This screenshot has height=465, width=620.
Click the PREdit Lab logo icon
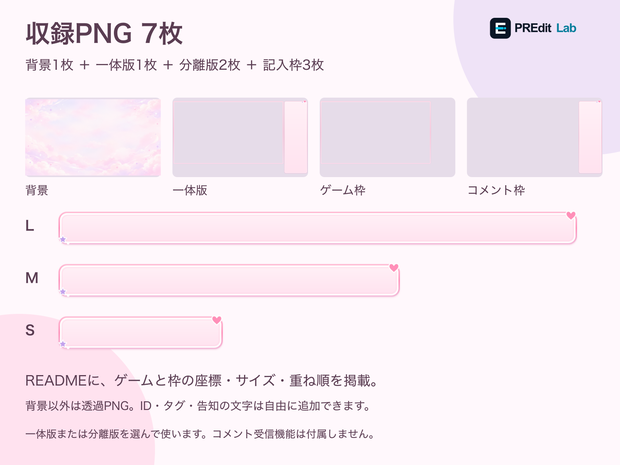500,28
